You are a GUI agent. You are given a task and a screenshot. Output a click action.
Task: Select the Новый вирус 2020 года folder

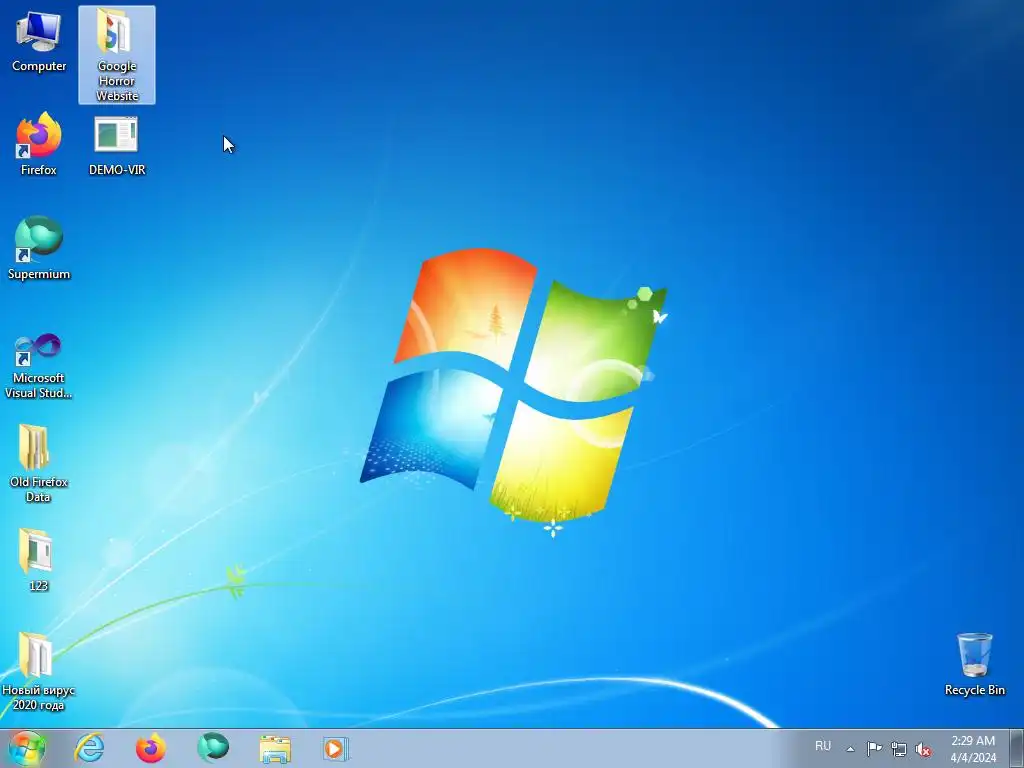[x=39, y=671]
